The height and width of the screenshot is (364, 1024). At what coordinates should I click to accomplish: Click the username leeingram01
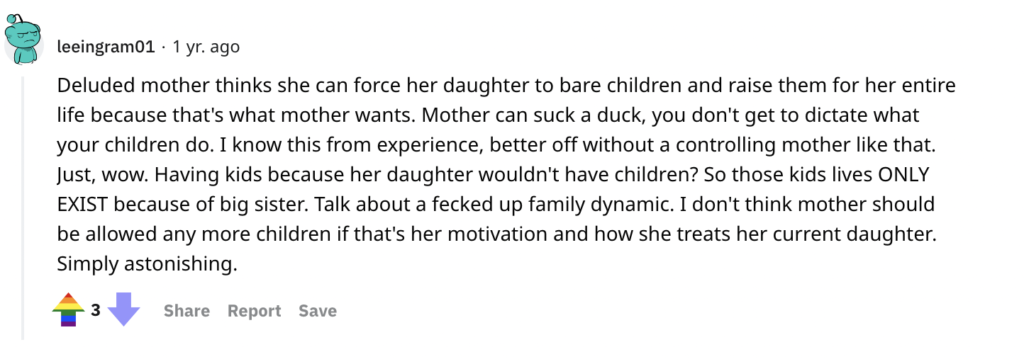coord(106,47)
